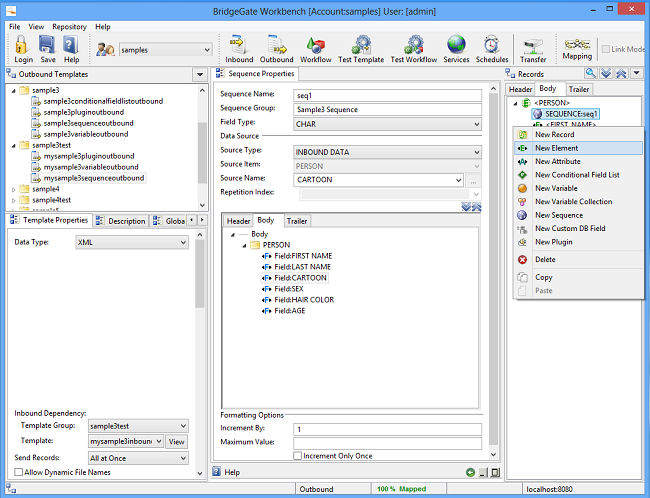Select sample3sequenceoutbound template

[x=88, y=123]
